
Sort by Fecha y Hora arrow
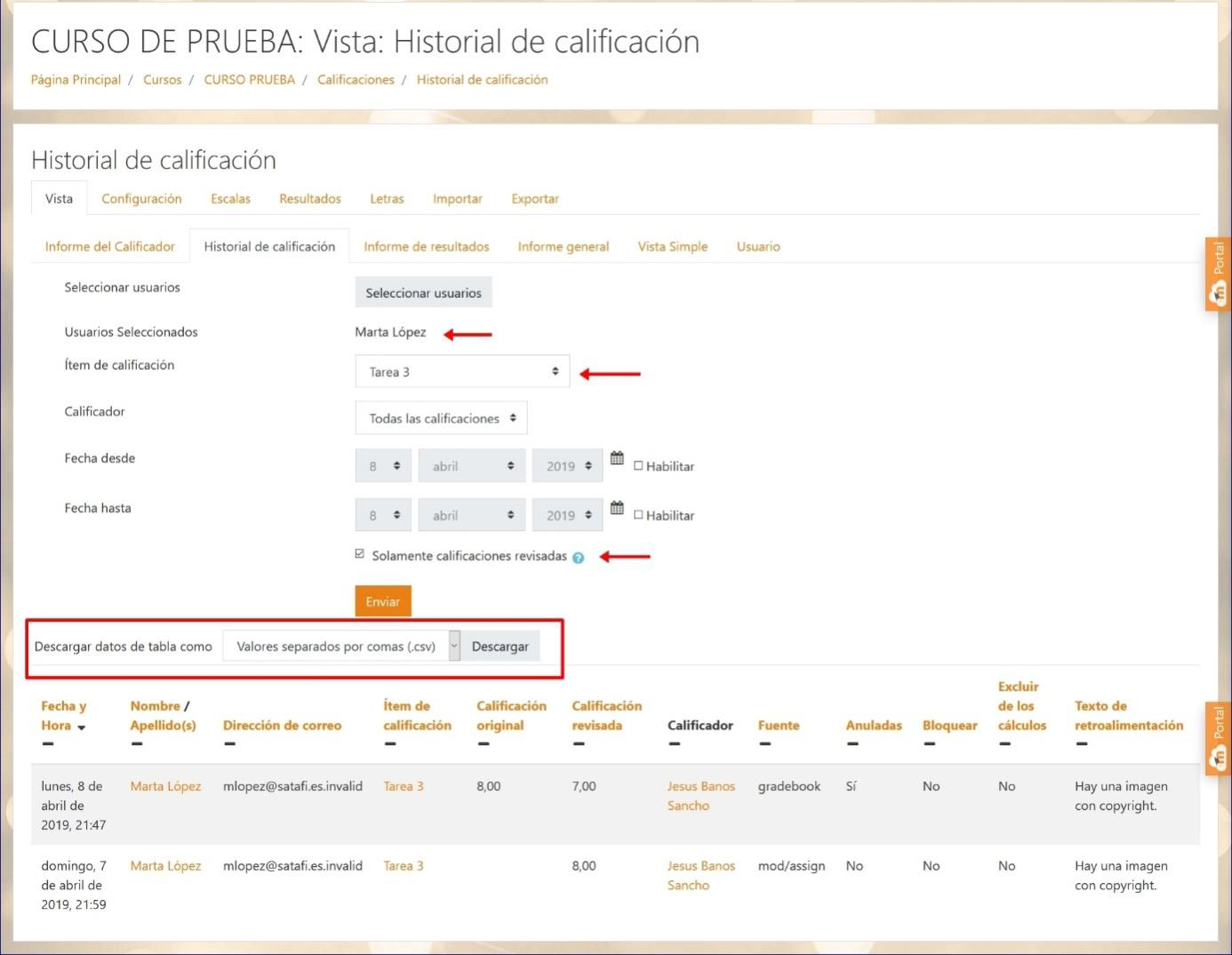click(x=82, y=727)
